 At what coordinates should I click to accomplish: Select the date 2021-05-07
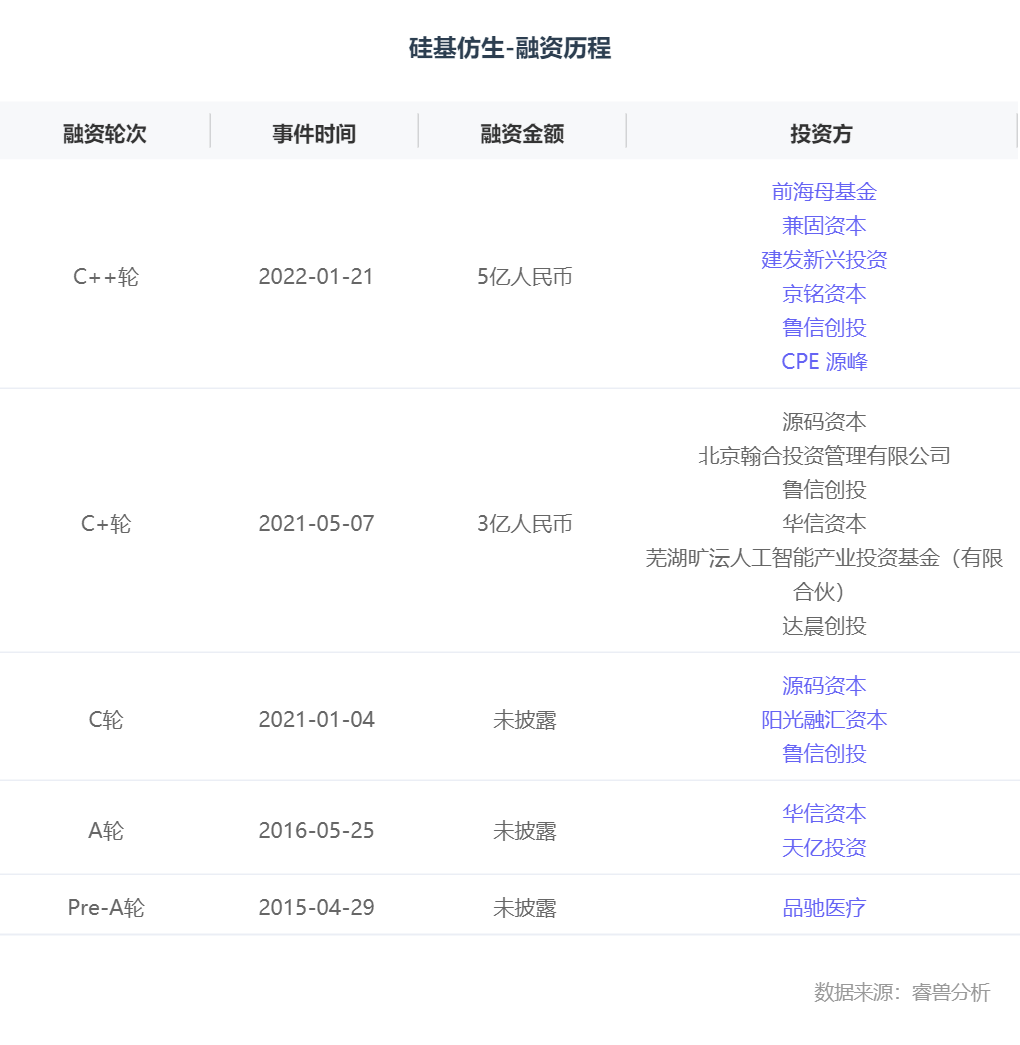point(316,524)
